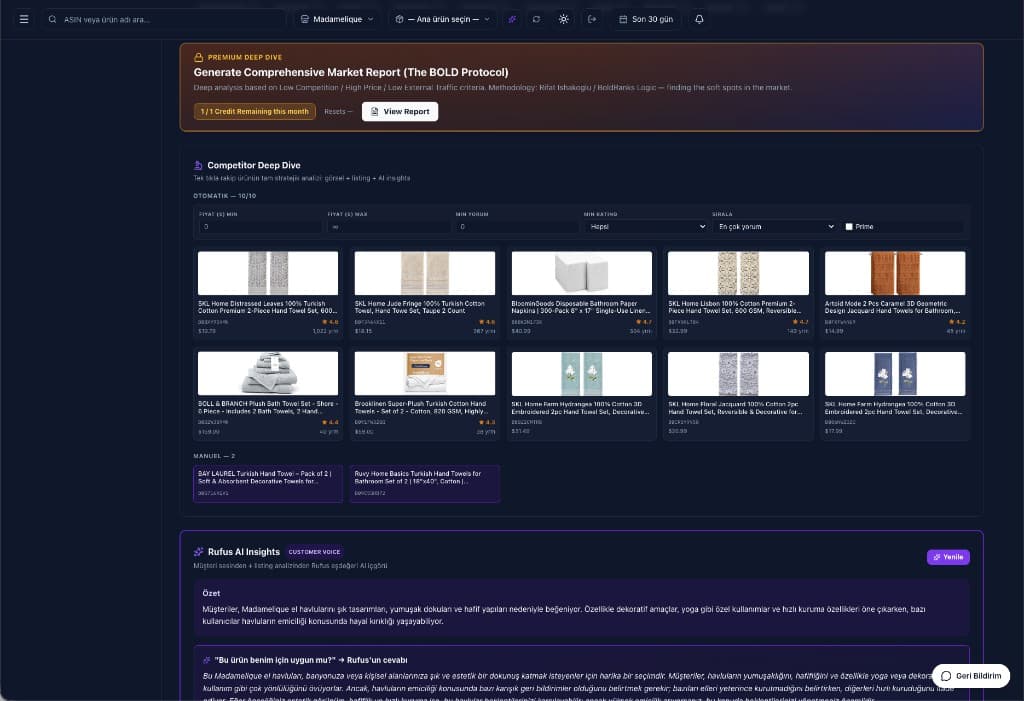Image resolution: width=1024 pixels, height=701 pixels.
Task: Open SKL Home Lisbon hand towel thumbnail
Action: [x=738, y=273]
